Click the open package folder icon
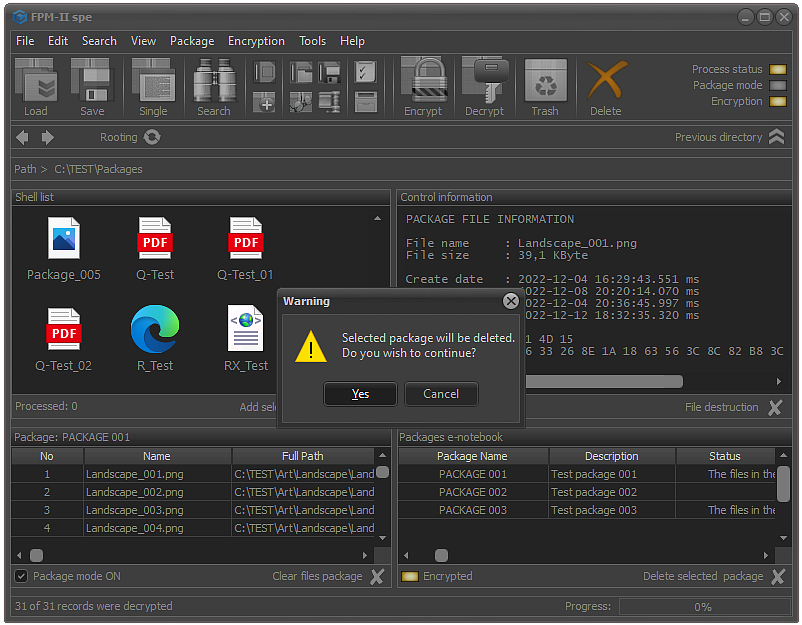The image size is (802, 625). 301,72
